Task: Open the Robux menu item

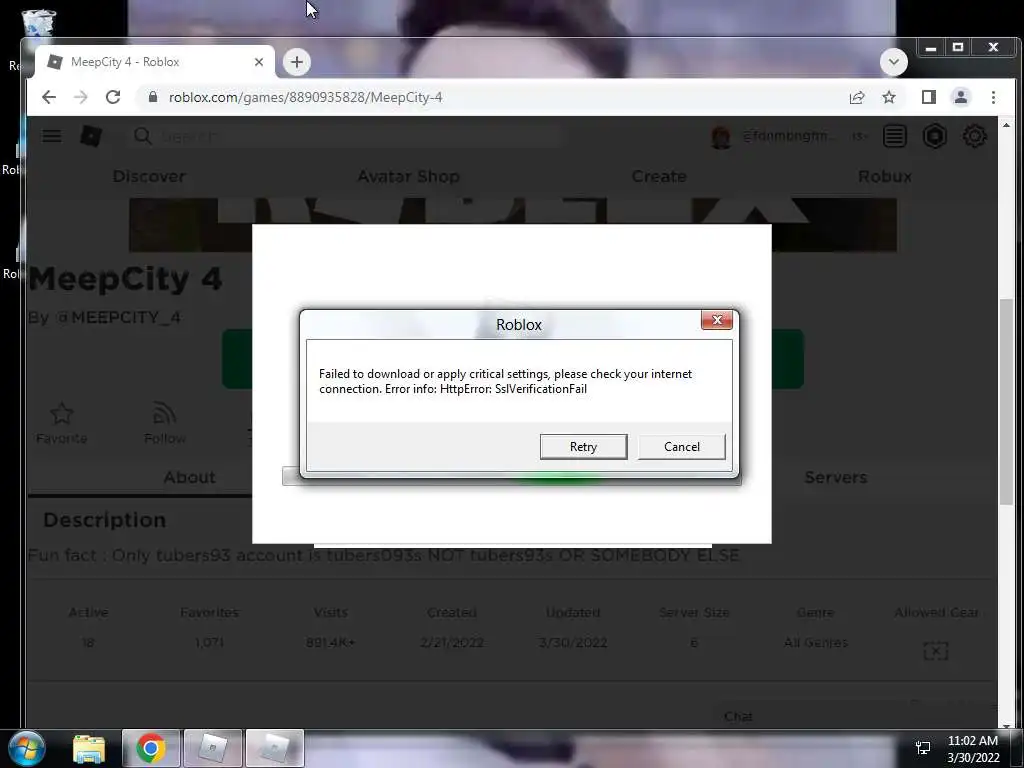Action: point(885,176)
